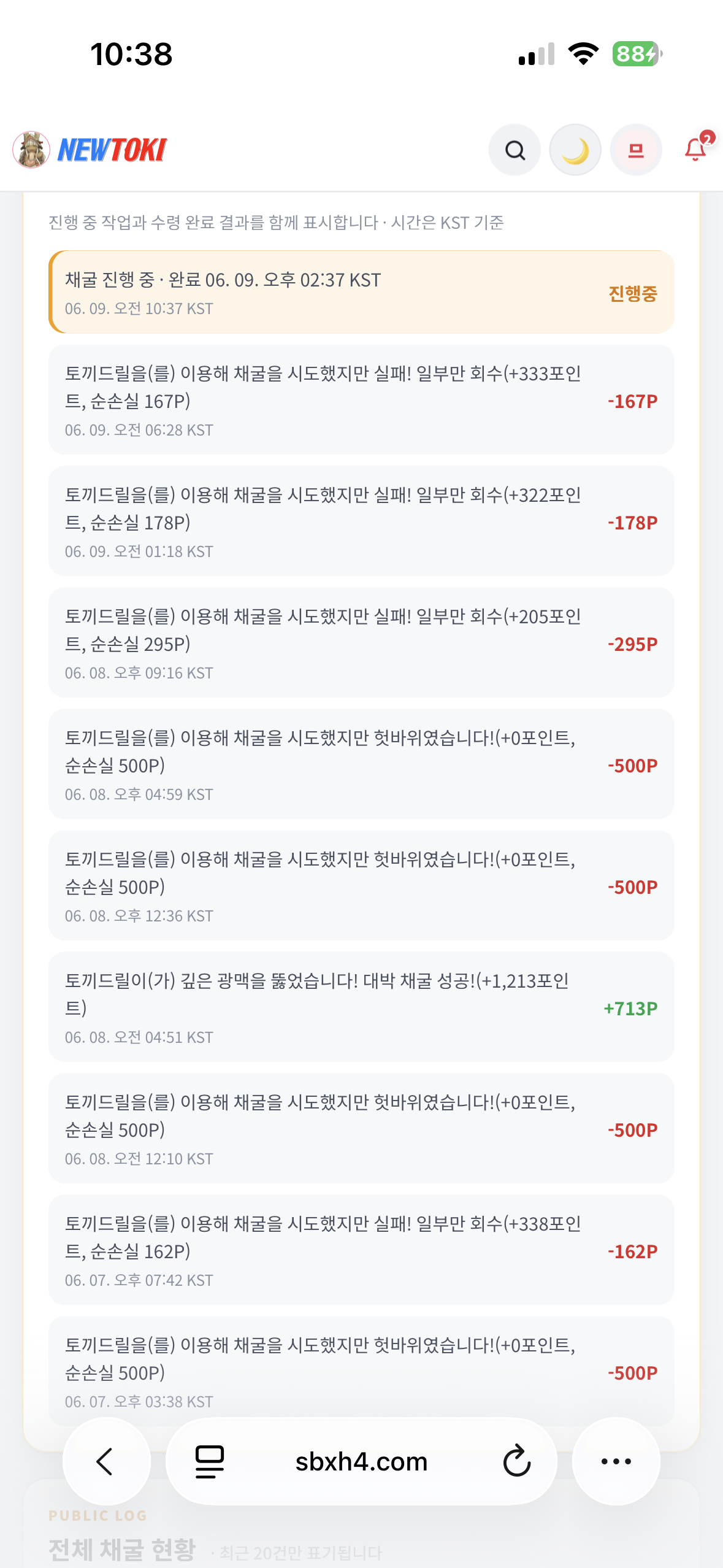The height and width of the screenshot is (1568, 723).
Task: Select the in-progress mining entry
Action: (361, 292)
